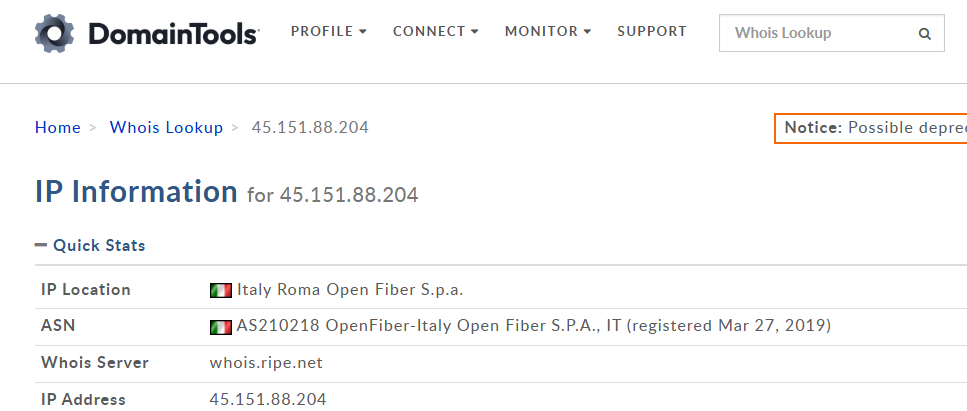Expand the Connect dropdown menu

[435, 31]
